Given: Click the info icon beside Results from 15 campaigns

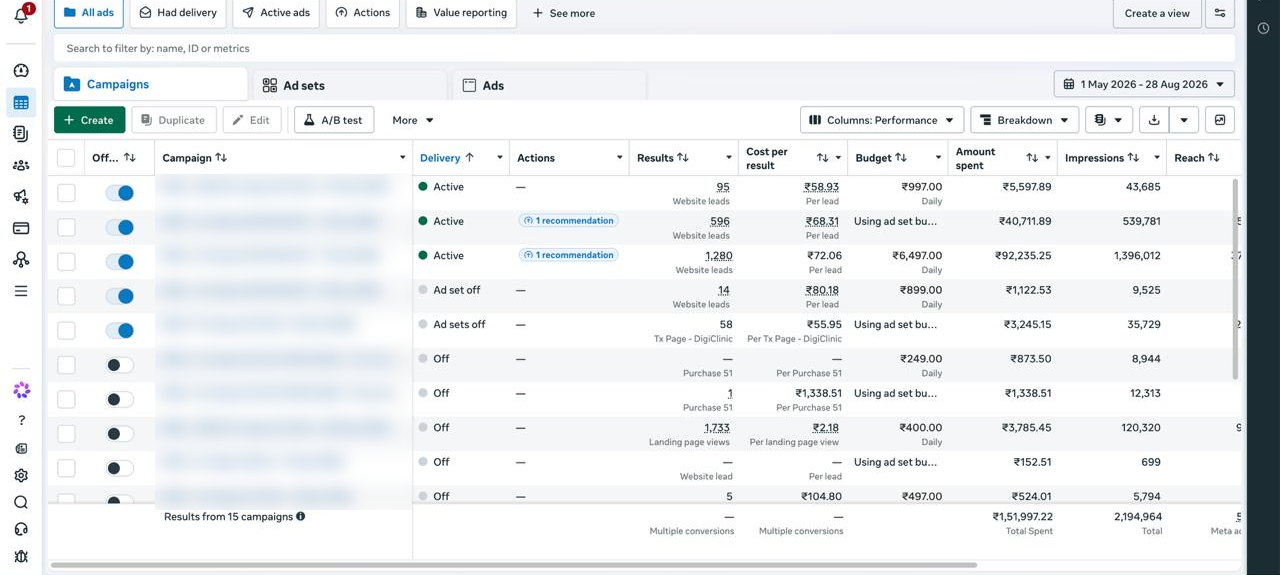Looking at the screenshot, I should (300, 517).
